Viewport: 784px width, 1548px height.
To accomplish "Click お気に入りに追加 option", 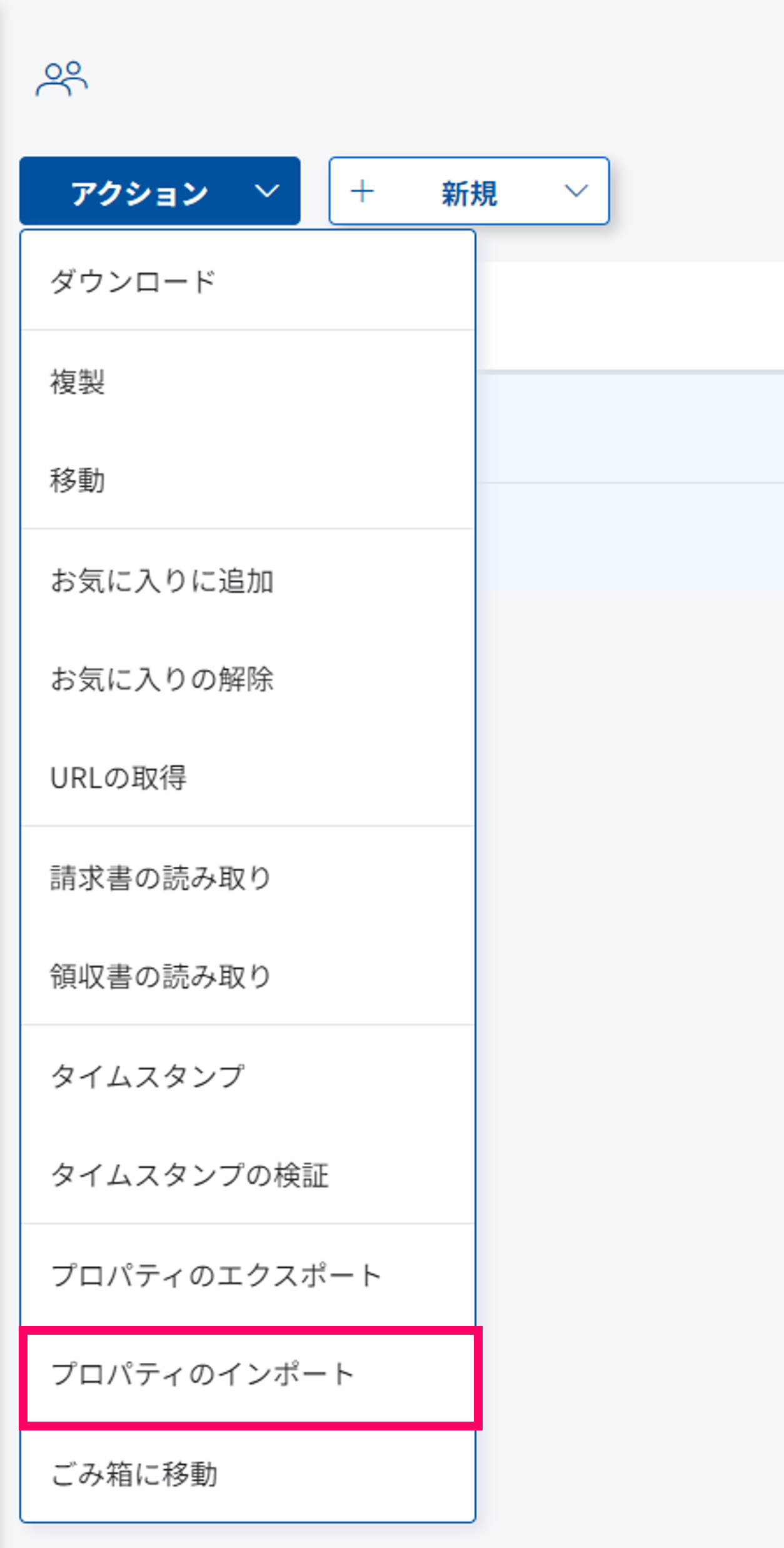I will [162, 581].
